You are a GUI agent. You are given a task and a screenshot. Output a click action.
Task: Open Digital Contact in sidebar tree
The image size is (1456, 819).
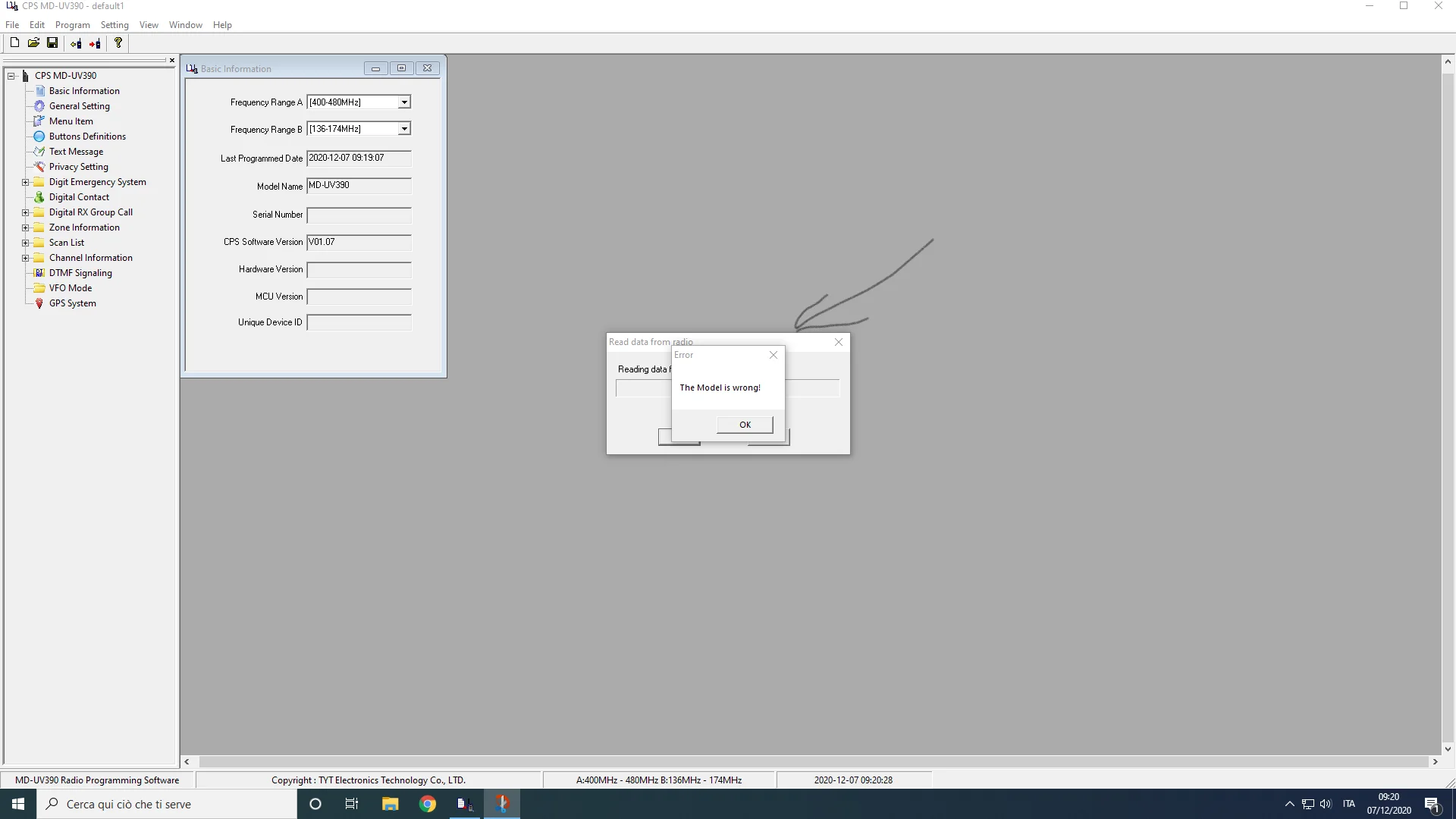[x=79, y=197]
